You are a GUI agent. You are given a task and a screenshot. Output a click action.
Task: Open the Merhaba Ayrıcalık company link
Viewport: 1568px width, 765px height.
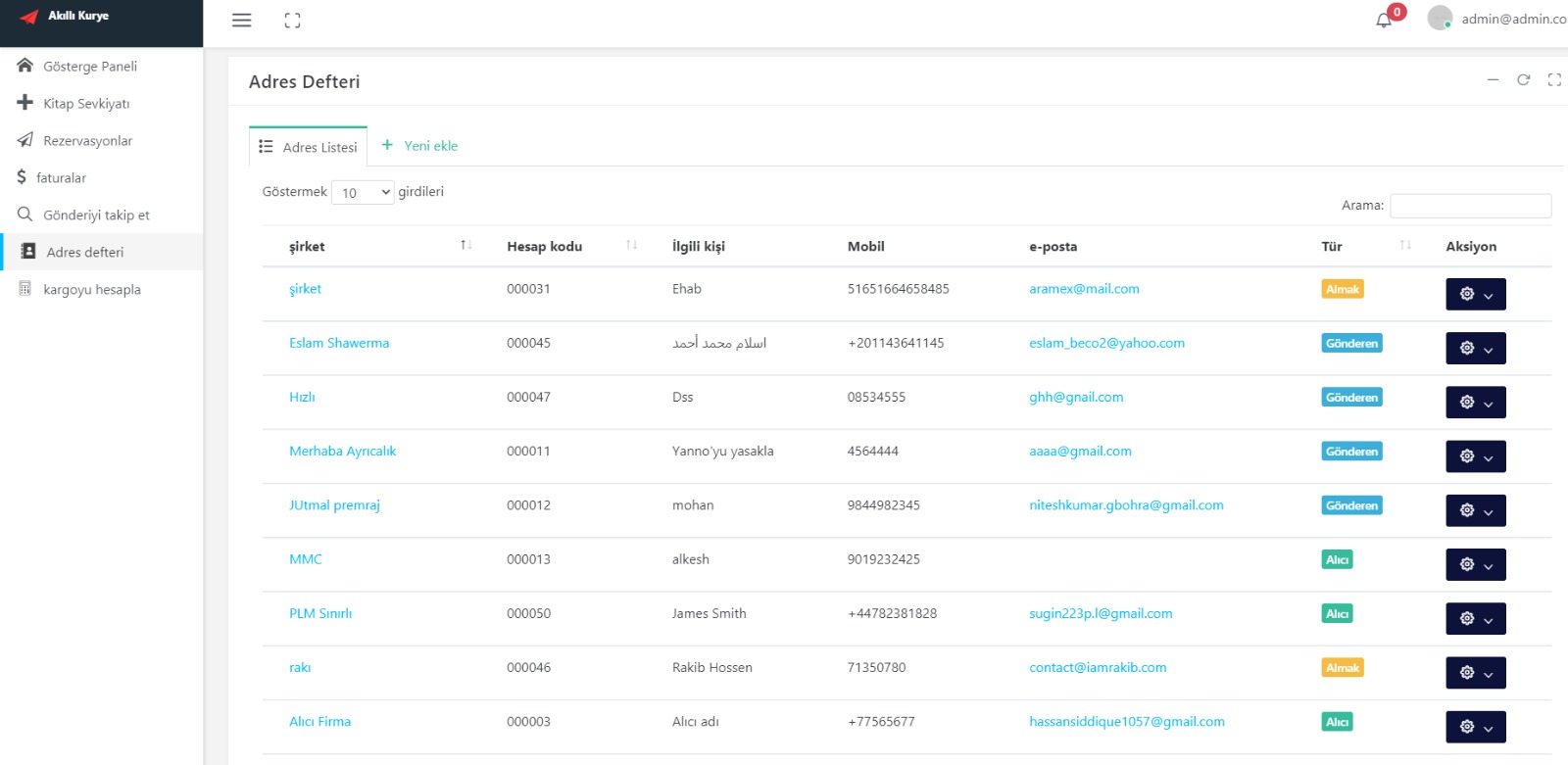[343, 451]
